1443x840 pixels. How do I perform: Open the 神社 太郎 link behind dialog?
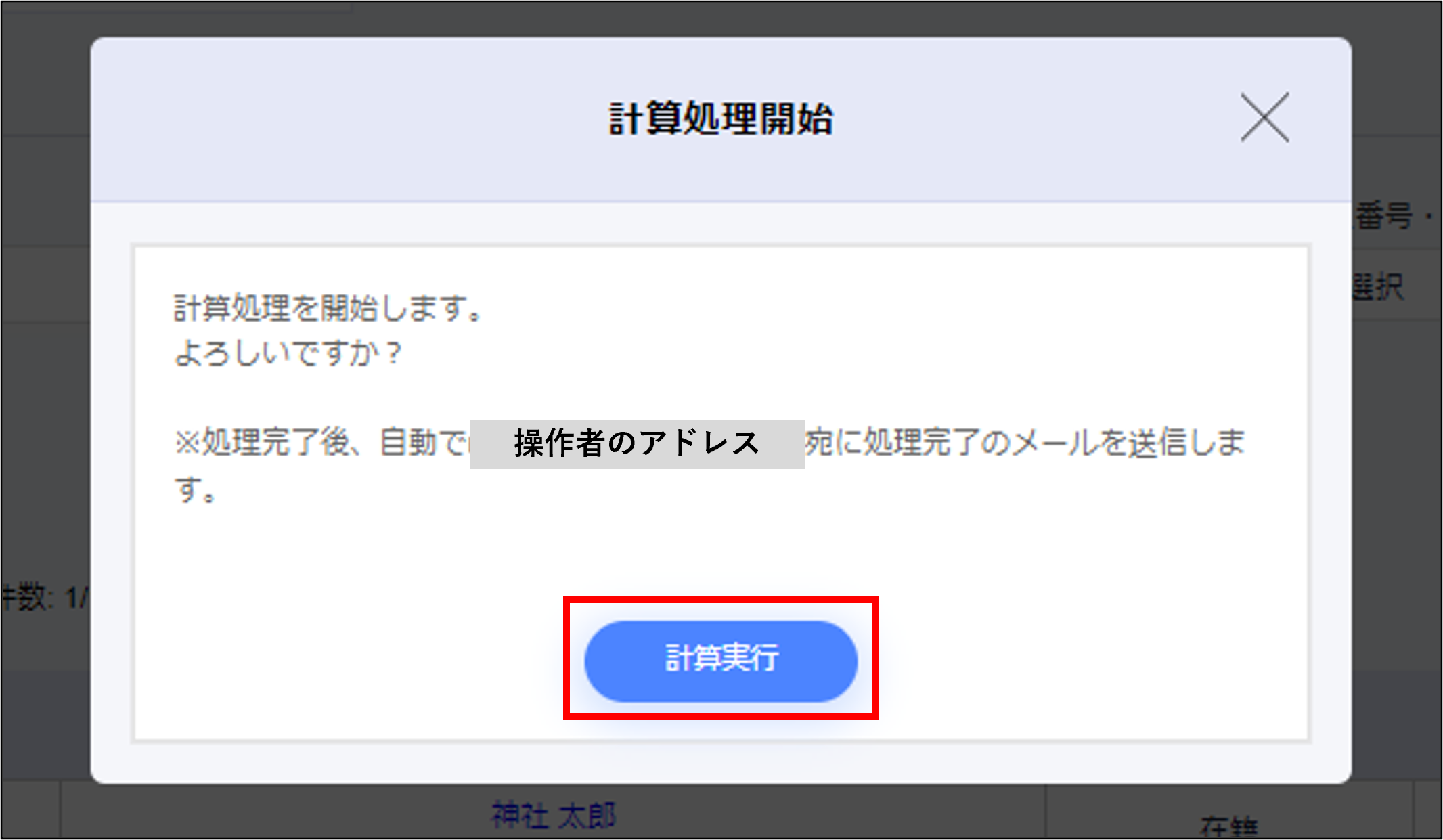point(554,815)
